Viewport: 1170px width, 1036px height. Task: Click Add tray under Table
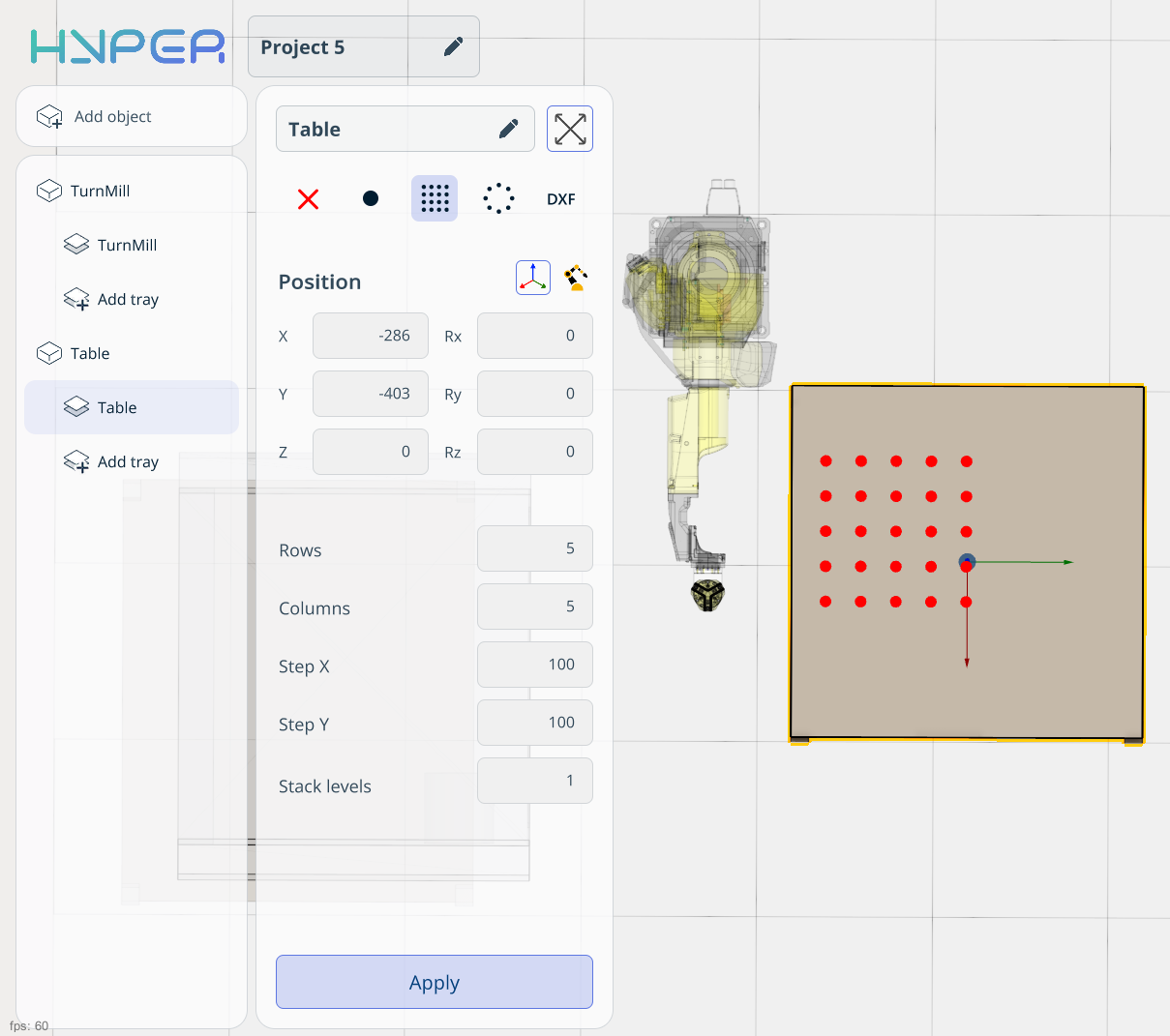coord(128,461)
